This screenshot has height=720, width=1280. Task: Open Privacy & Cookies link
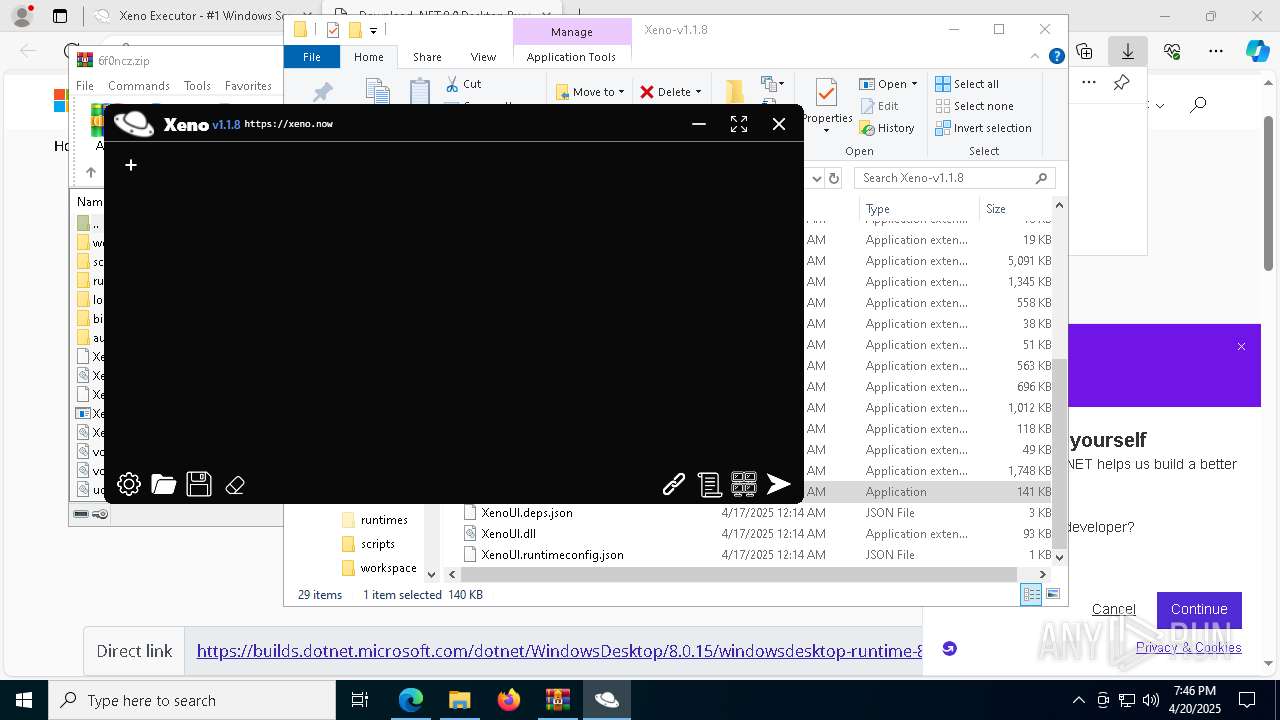click(1188, 647)
